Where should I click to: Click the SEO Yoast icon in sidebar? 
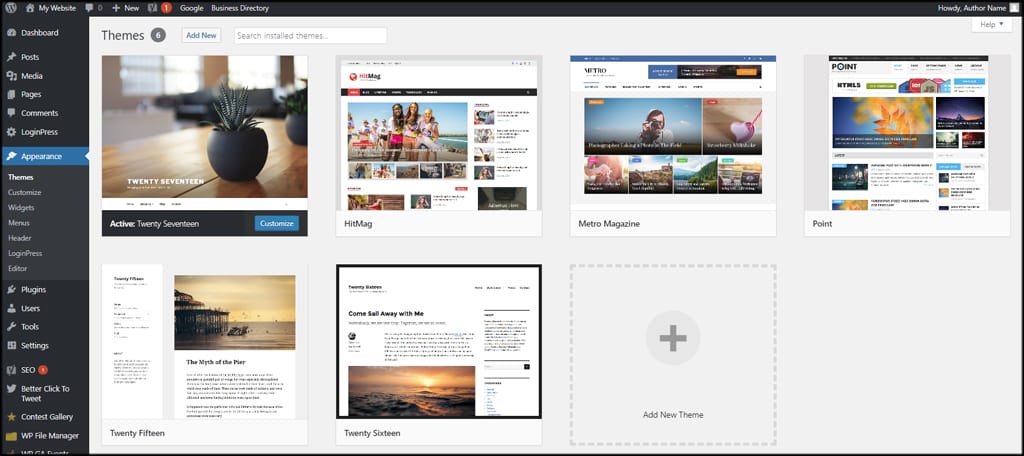pos(11,370)
